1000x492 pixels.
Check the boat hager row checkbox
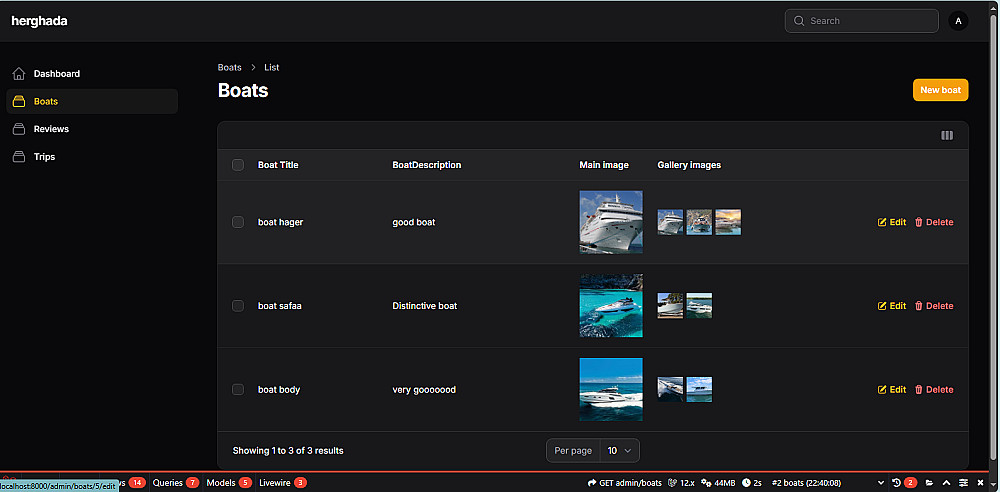click(x=238, y=222)
